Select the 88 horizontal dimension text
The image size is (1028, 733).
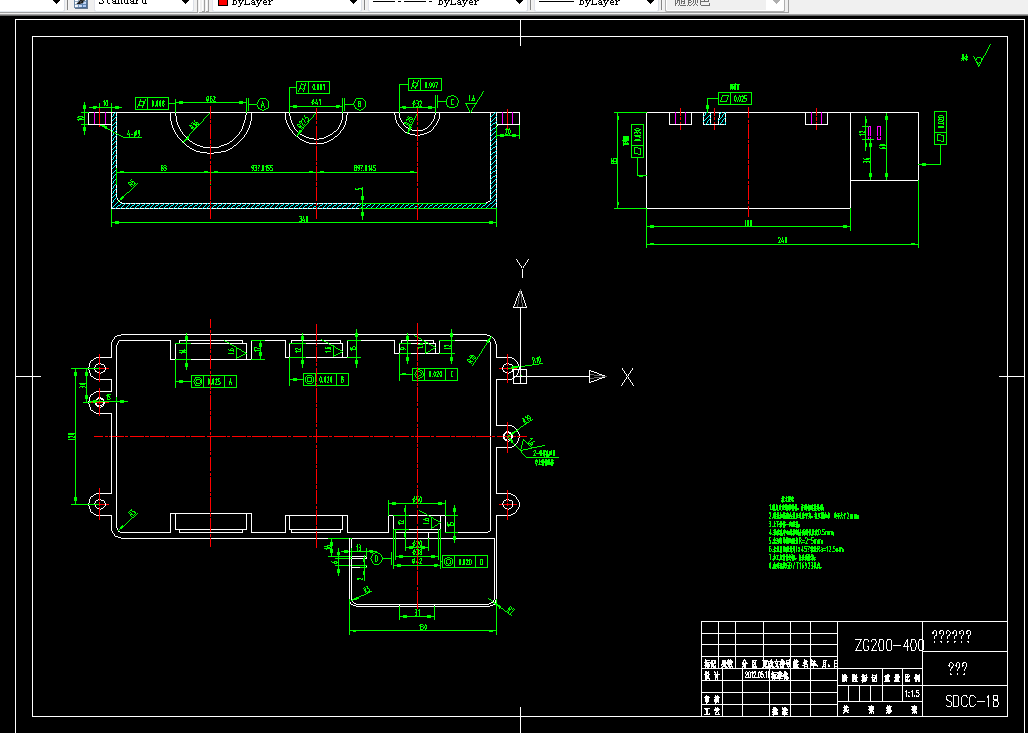tap(163, 168)
